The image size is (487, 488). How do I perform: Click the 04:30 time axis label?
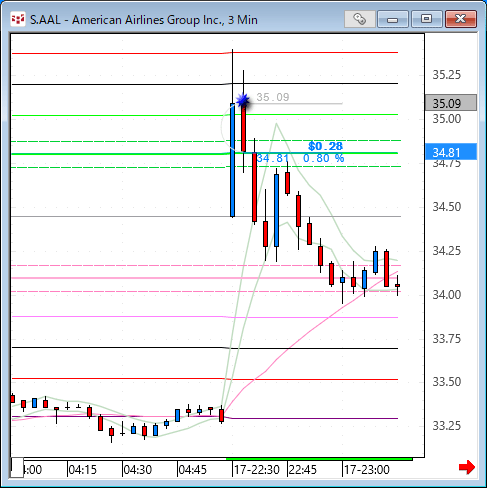(137, 470)
